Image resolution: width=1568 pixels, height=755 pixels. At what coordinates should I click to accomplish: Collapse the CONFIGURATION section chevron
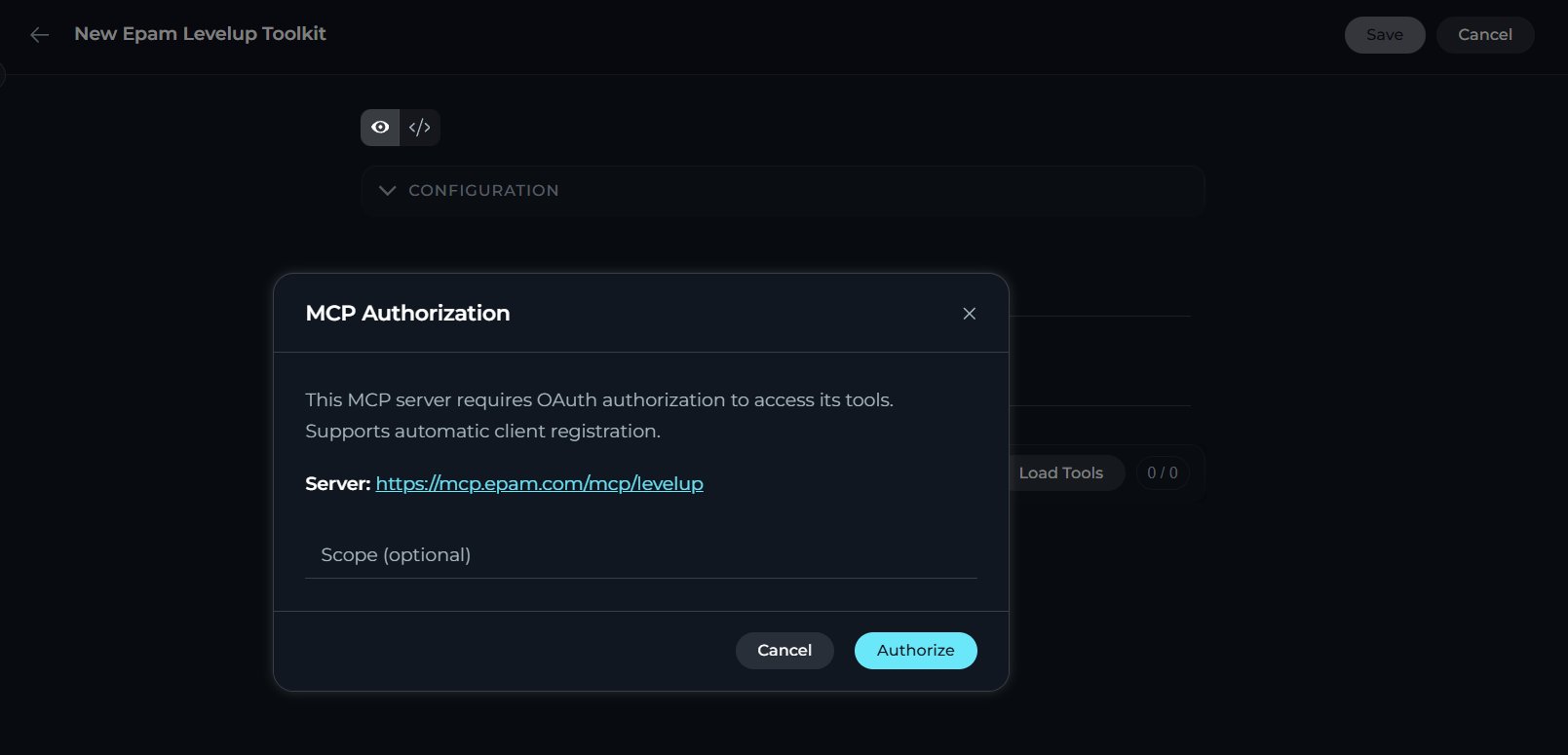click(x=388, y=190)
